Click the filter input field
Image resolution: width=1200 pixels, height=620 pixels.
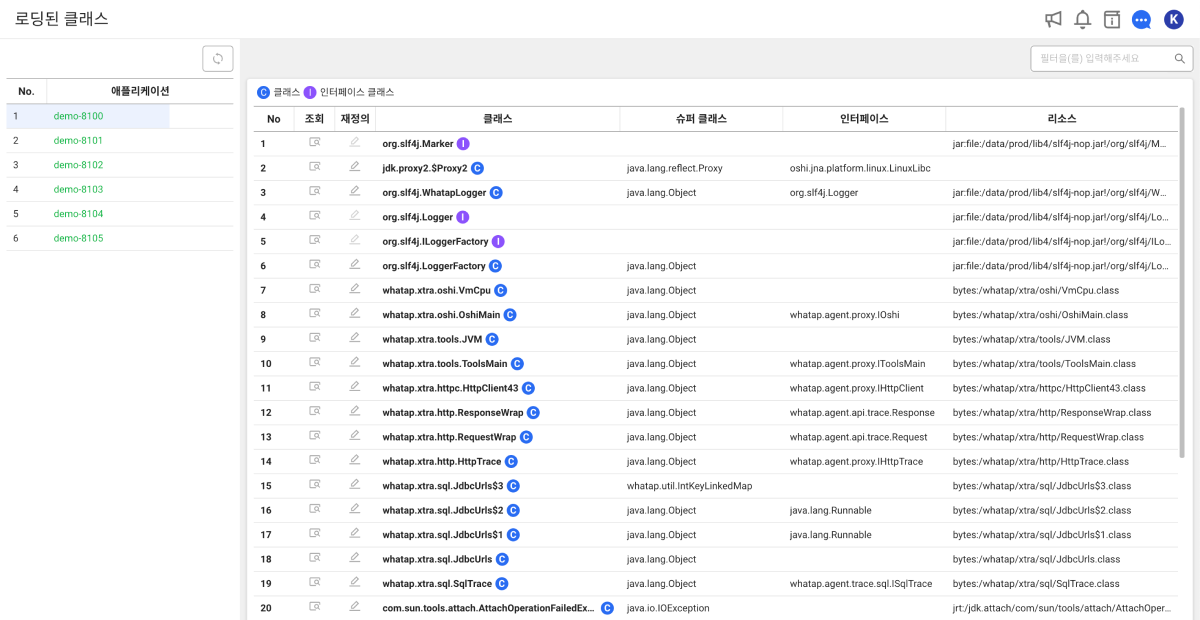(1111, 59)
